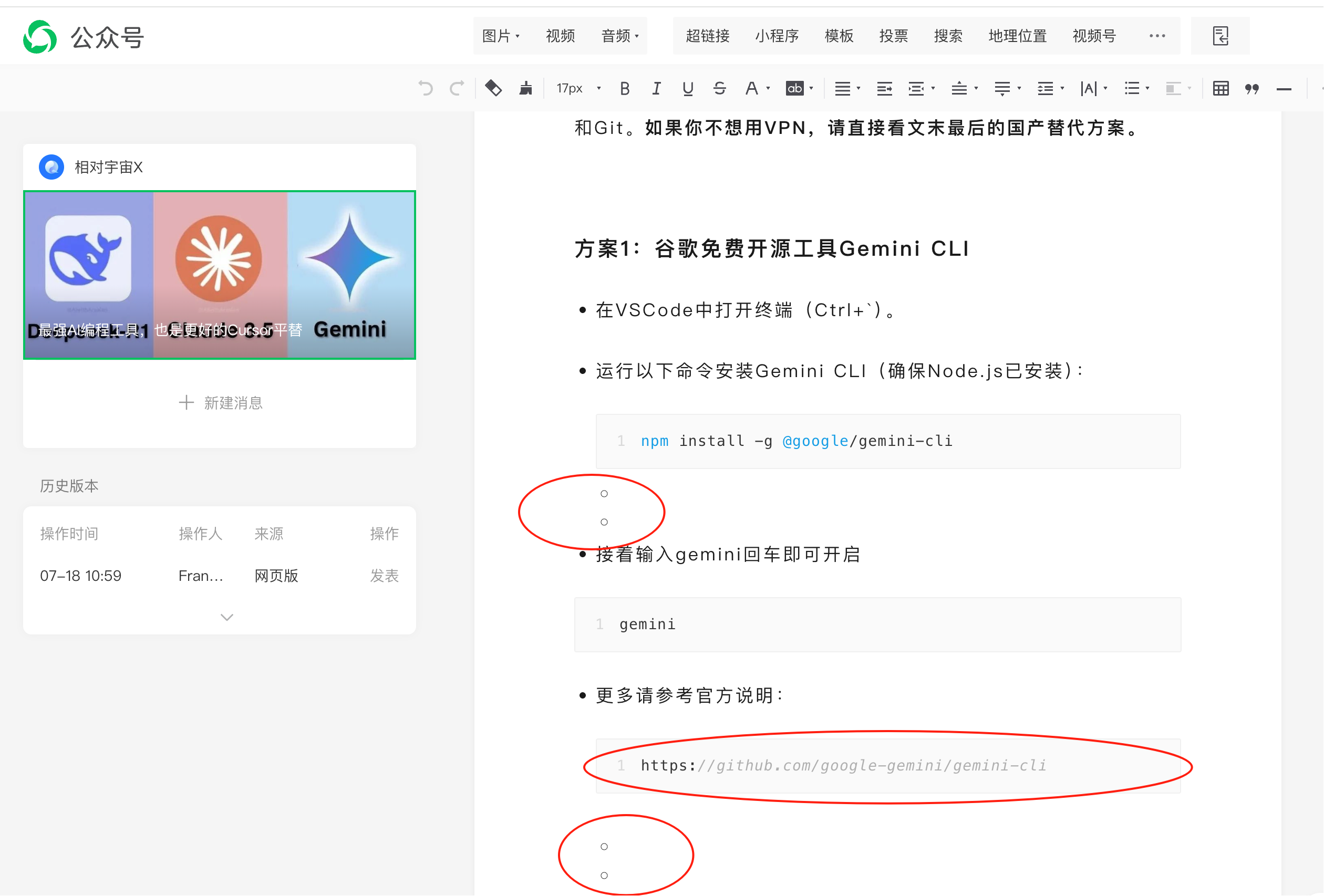Click 投票 to insert a poll

pyautogui.click(x=893, y=36)
